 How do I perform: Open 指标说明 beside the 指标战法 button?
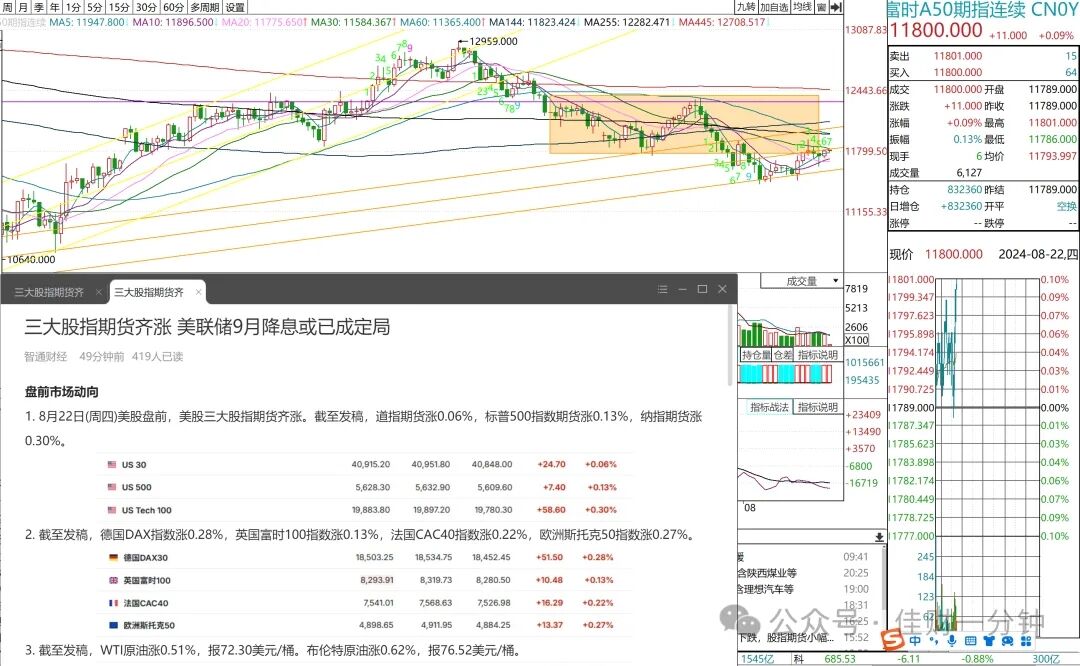click(818, 407)
